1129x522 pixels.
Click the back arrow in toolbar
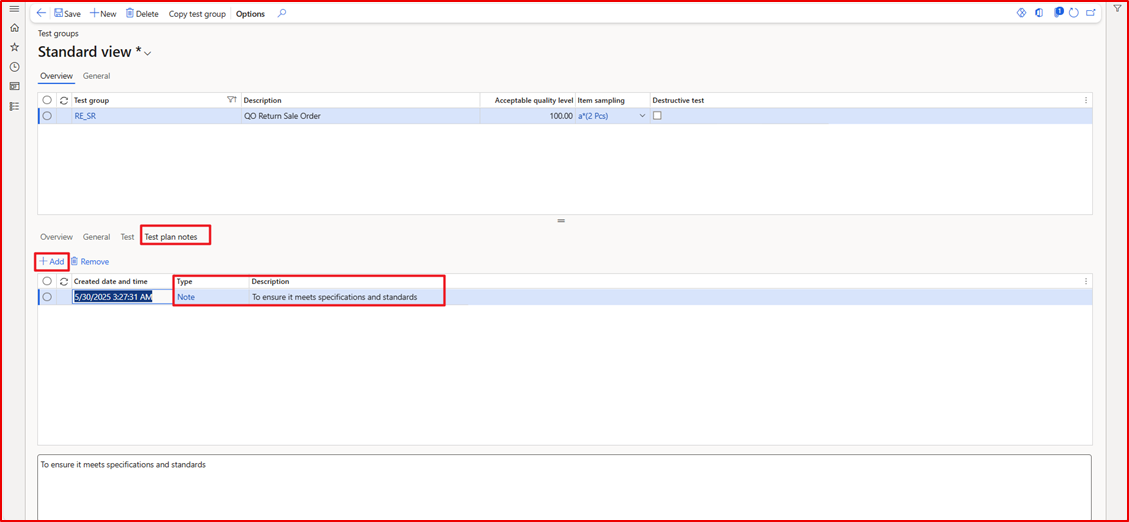click(41, 14)
